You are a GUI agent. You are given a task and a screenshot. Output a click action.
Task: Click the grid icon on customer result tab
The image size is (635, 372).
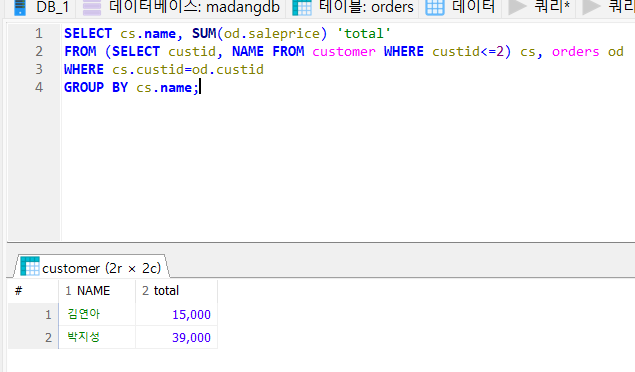point(30,266)
